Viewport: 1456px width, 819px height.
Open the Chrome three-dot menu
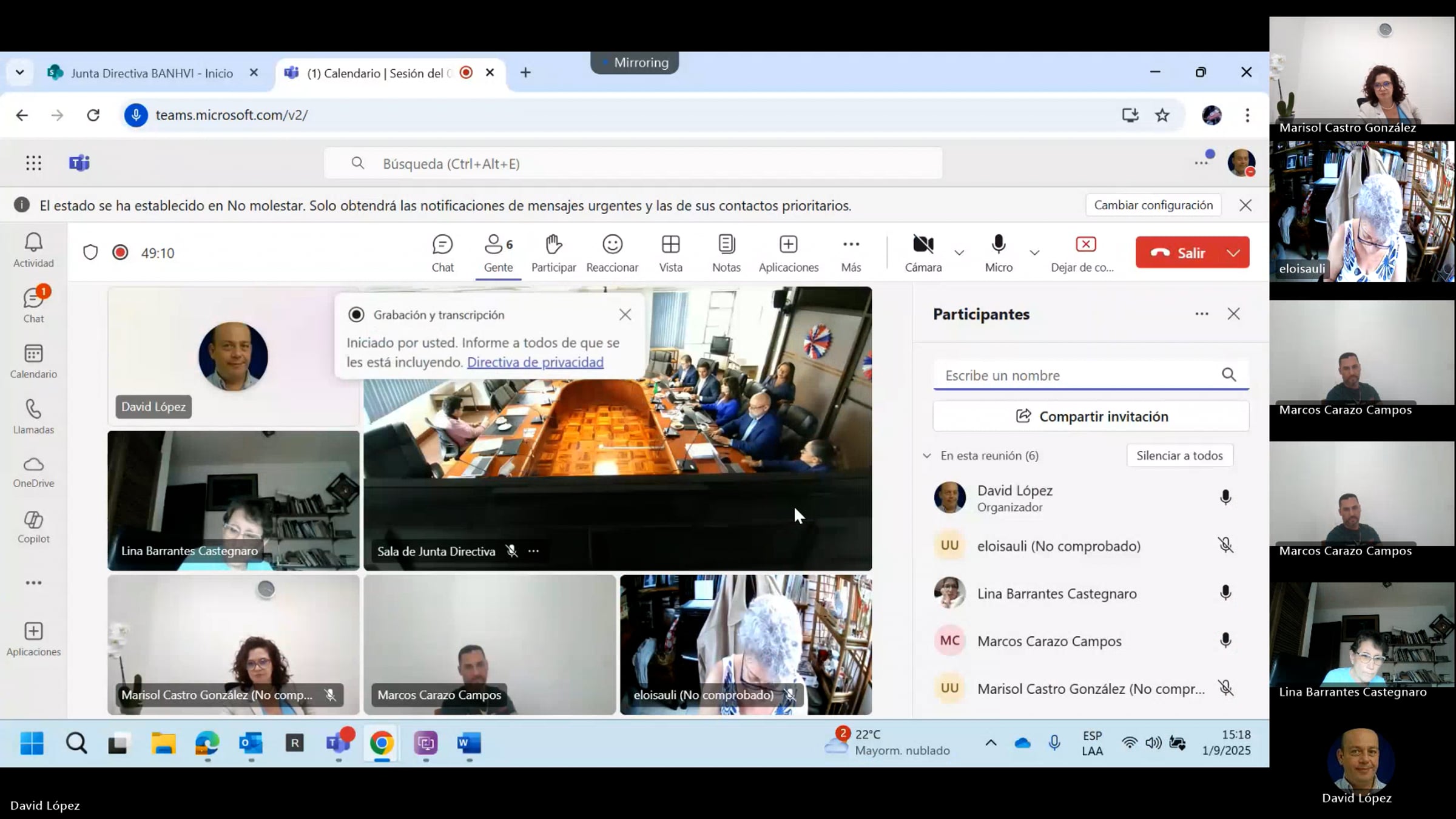point(1247,115)
